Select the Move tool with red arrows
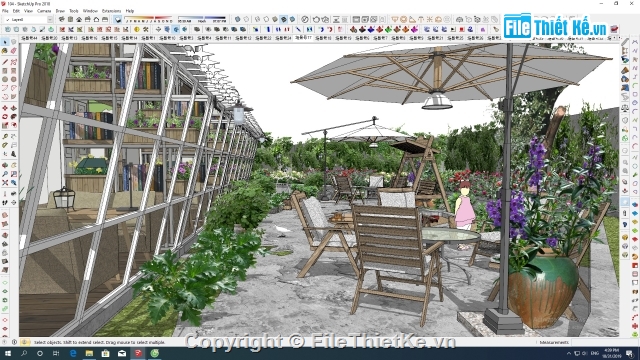The width and height of the screenshot is (640, 360). coord(5,108)
